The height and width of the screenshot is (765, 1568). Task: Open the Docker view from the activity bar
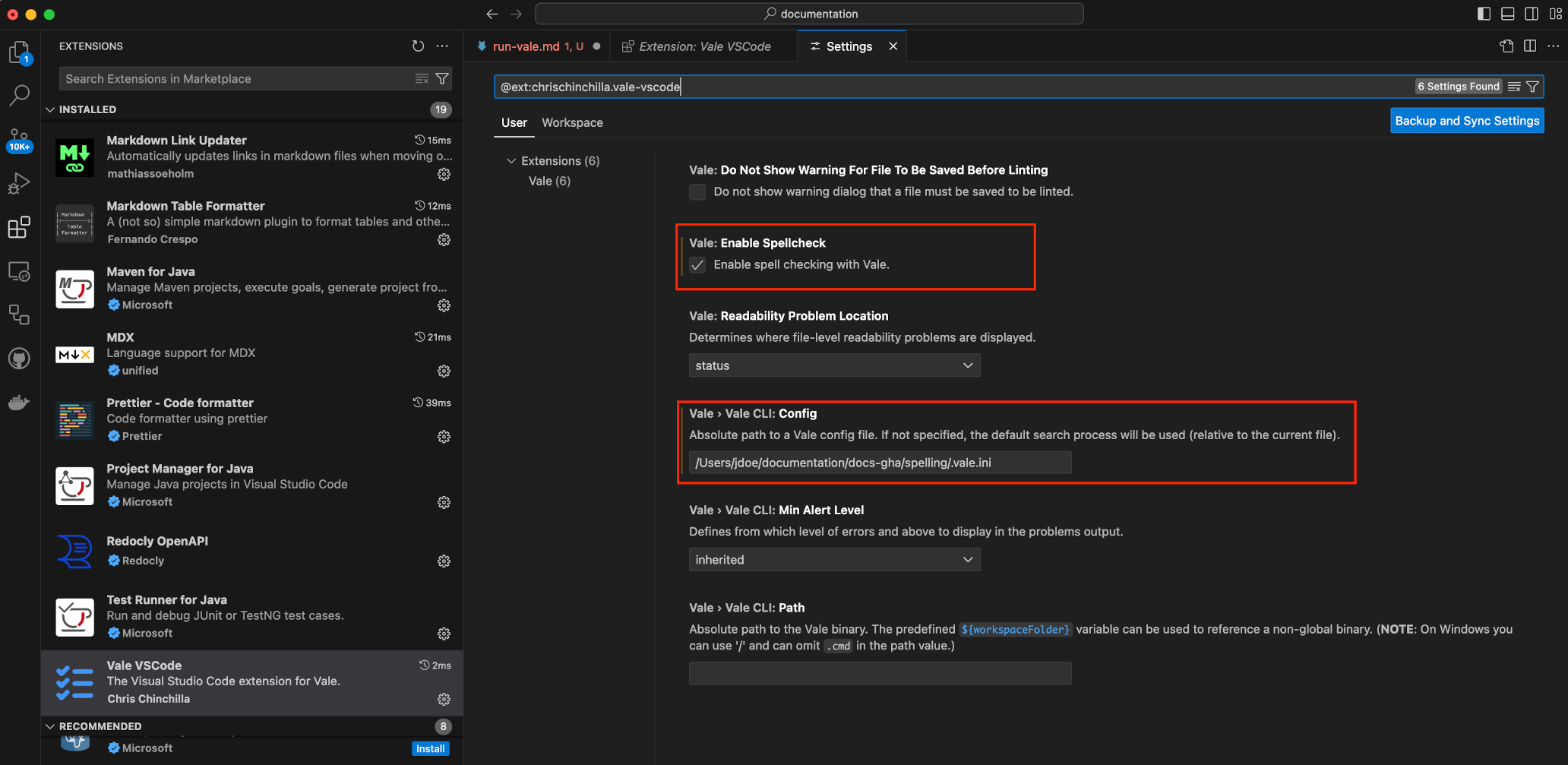tap(19, 402)
